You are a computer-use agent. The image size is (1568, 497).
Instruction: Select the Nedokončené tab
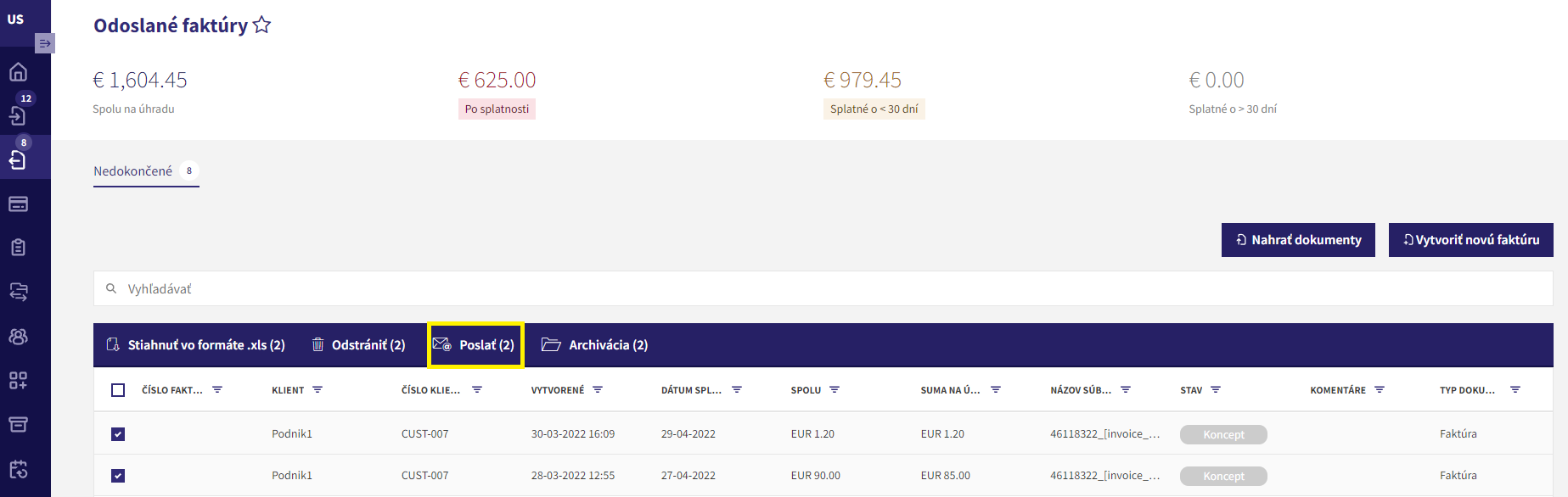pos(133,171)
